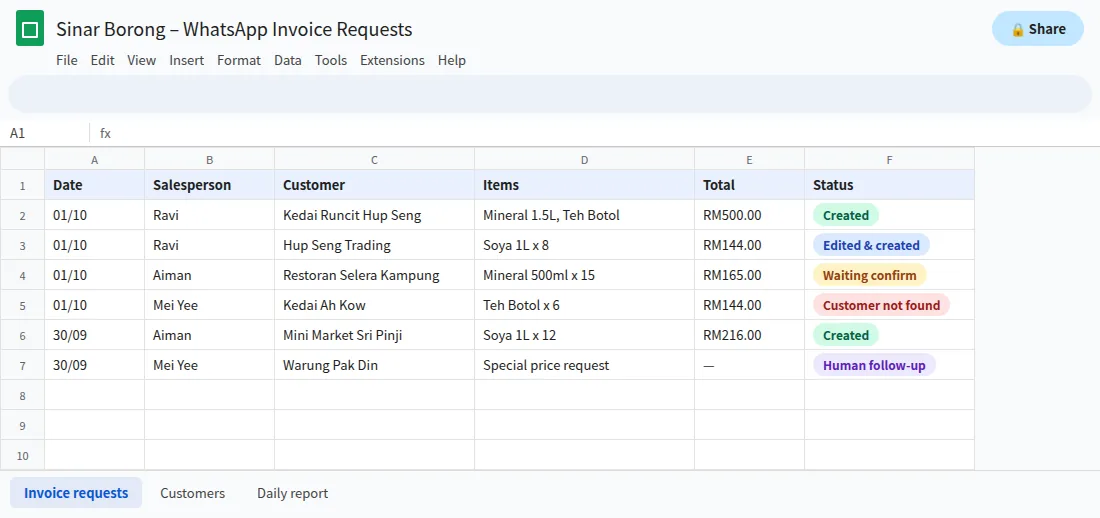
Task: Open the Data menu
Action: click(288, 60)
